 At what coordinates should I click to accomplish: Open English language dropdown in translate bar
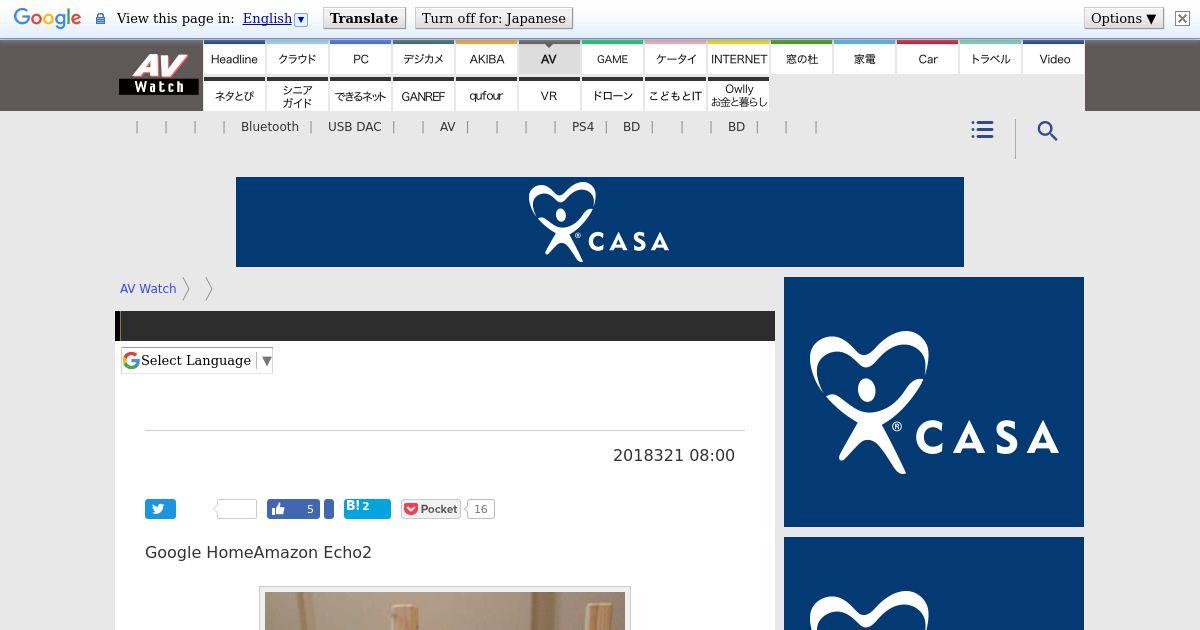click(x=275, y=18)
